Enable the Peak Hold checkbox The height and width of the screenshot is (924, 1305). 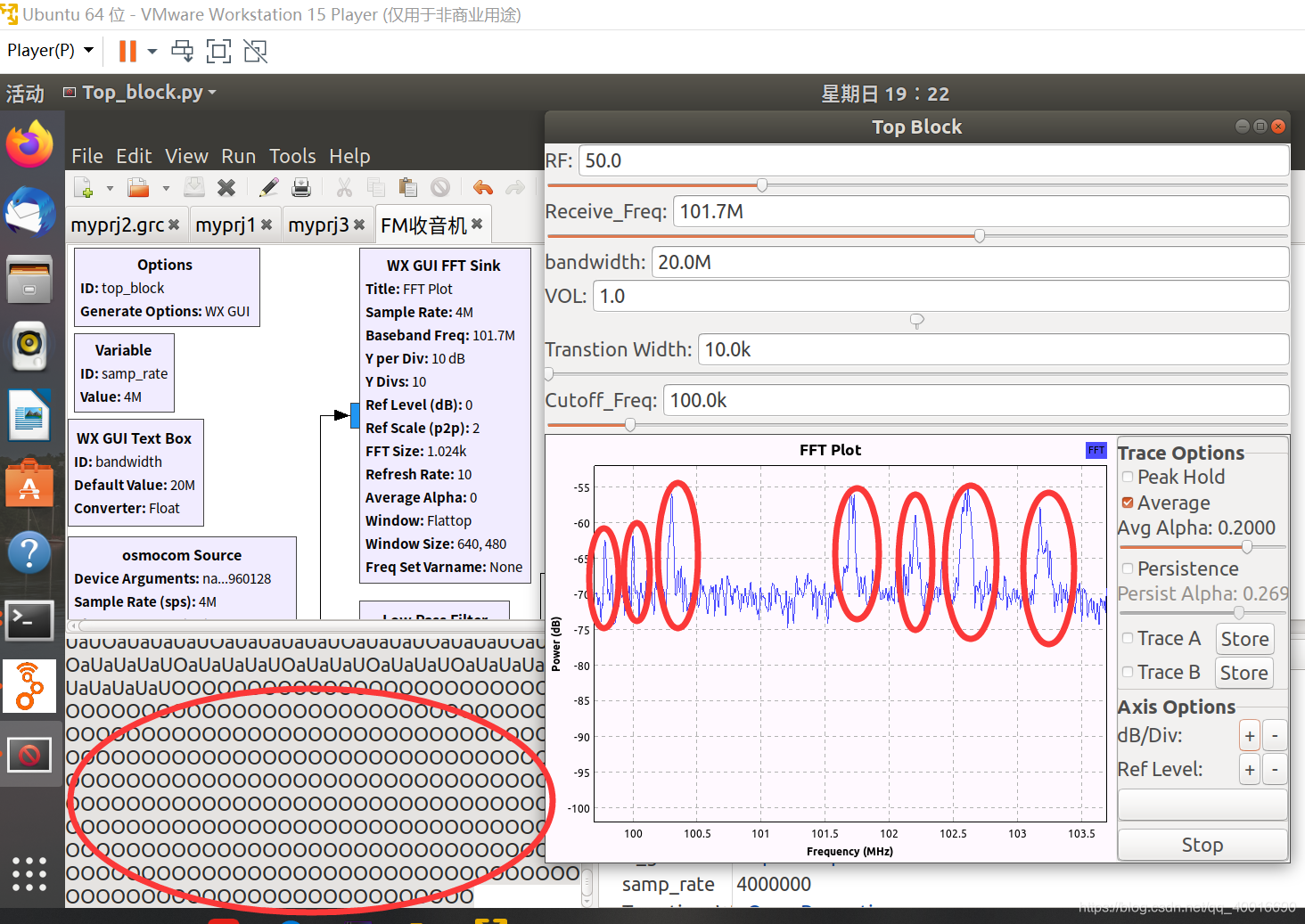(x=1128, y=478)
